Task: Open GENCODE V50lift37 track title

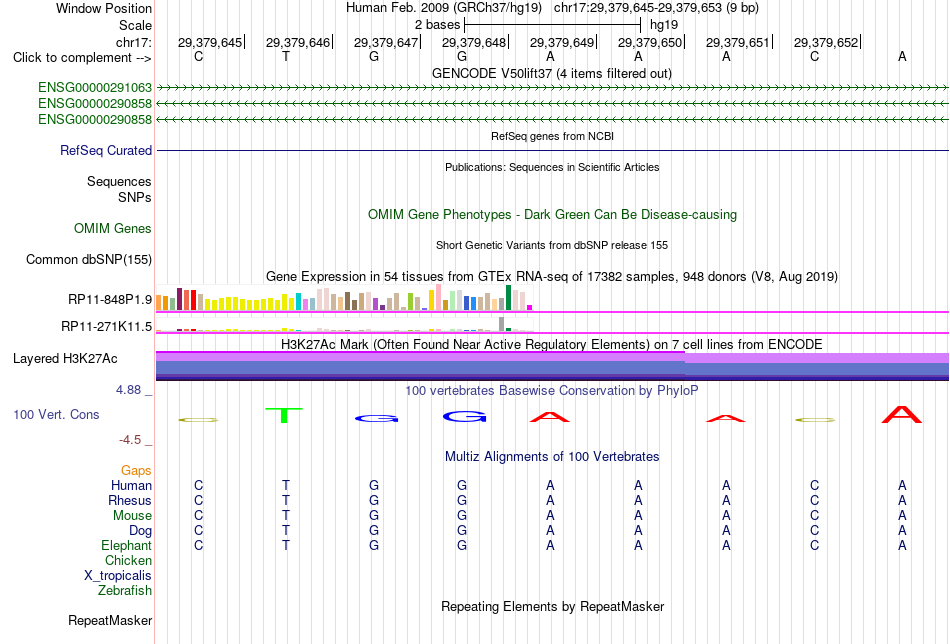Action: (552, 73)
